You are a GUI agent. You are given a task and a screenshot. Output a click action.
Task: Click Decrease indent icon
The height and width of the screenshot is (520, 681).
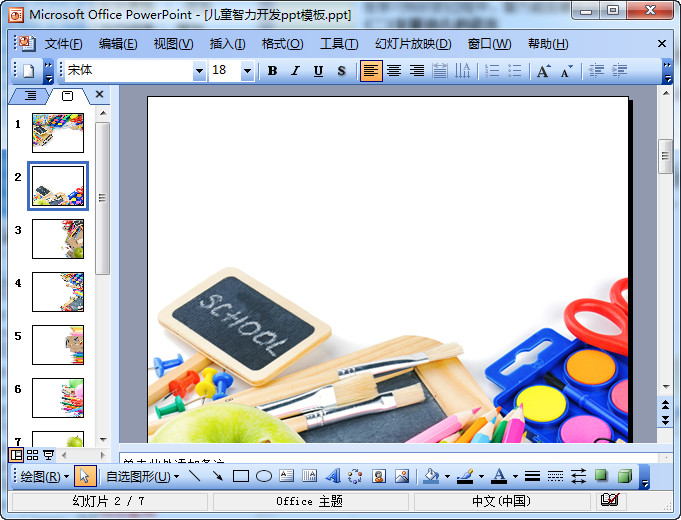(596, 70)
